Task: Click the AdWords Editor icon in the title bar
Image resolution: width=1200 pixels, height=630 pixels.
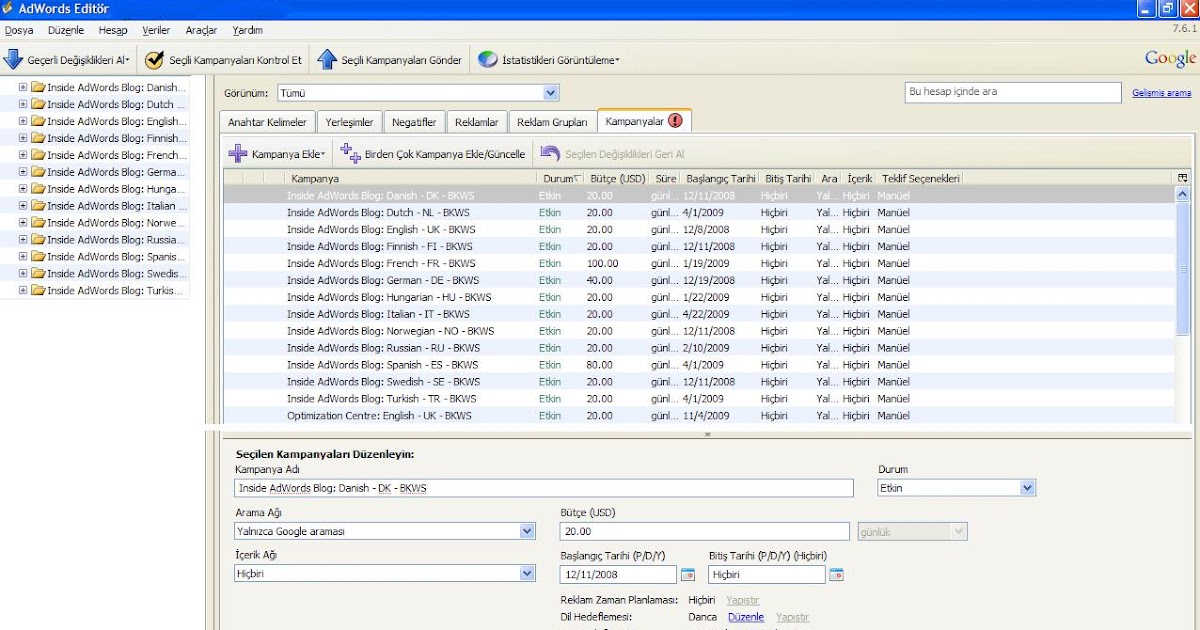Action: 8,9
